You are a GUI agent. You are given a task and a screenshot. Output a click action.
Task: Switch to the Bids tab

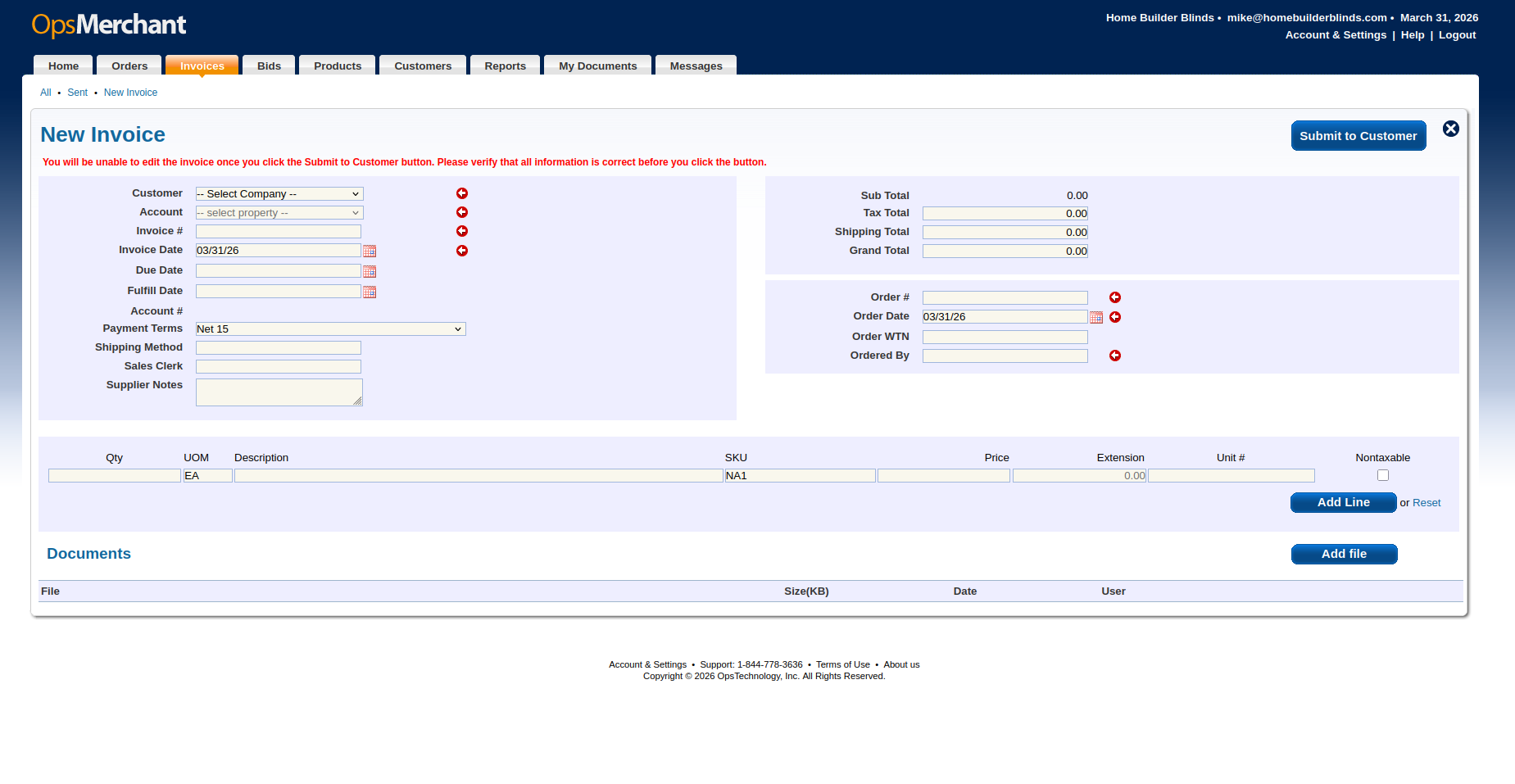pos(269,66)
